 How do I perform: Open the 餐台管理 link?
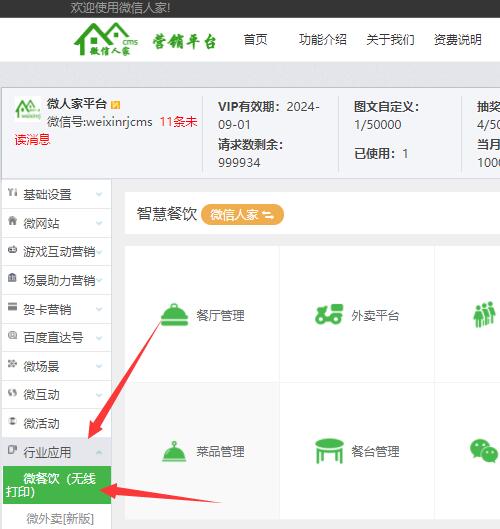375,451
